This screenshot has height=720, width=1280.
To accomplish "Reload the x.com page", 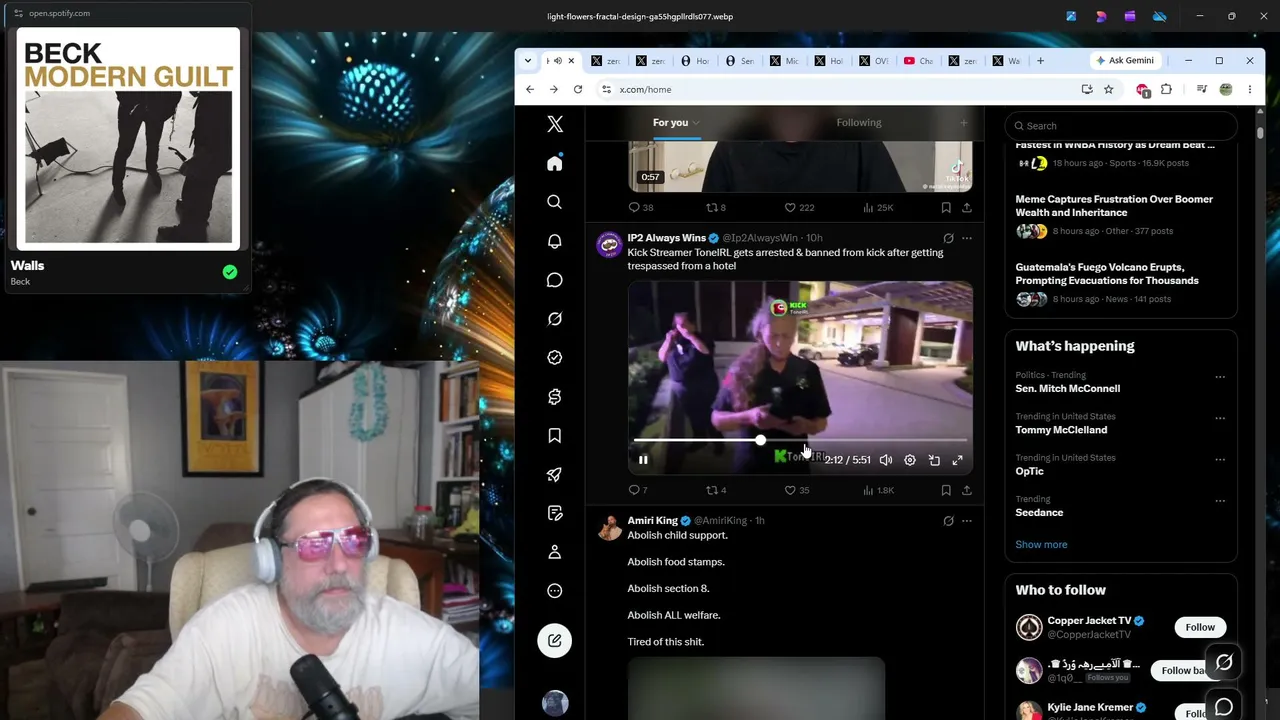I will pos(577,89).
